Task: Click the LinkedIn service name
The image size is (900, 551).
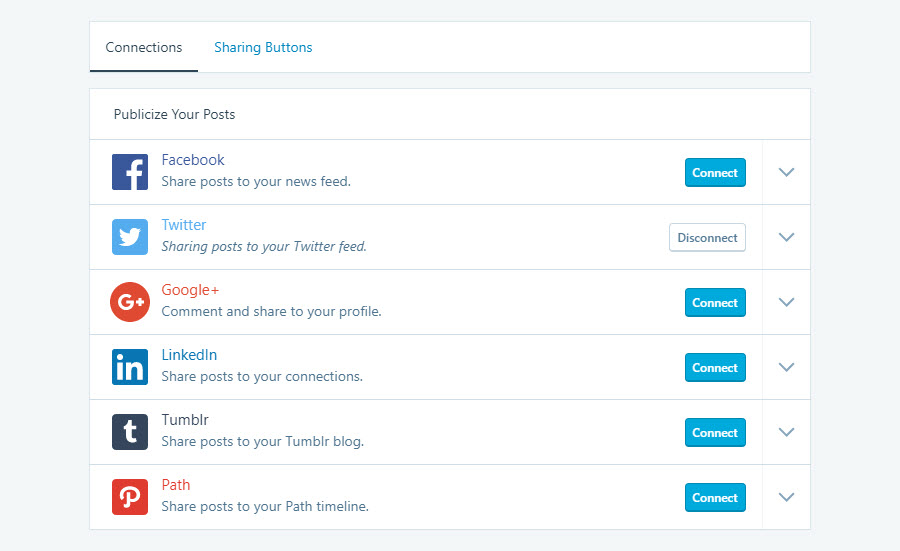Action: pos(189,355)
